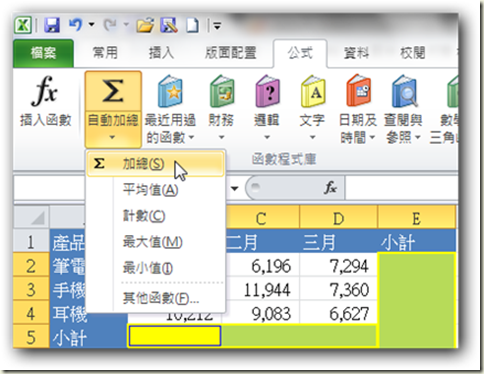Expand the Name Box dropdown arrow
Image resolution: width=484 pixels, height=374 pixels.
click(234, 189)
